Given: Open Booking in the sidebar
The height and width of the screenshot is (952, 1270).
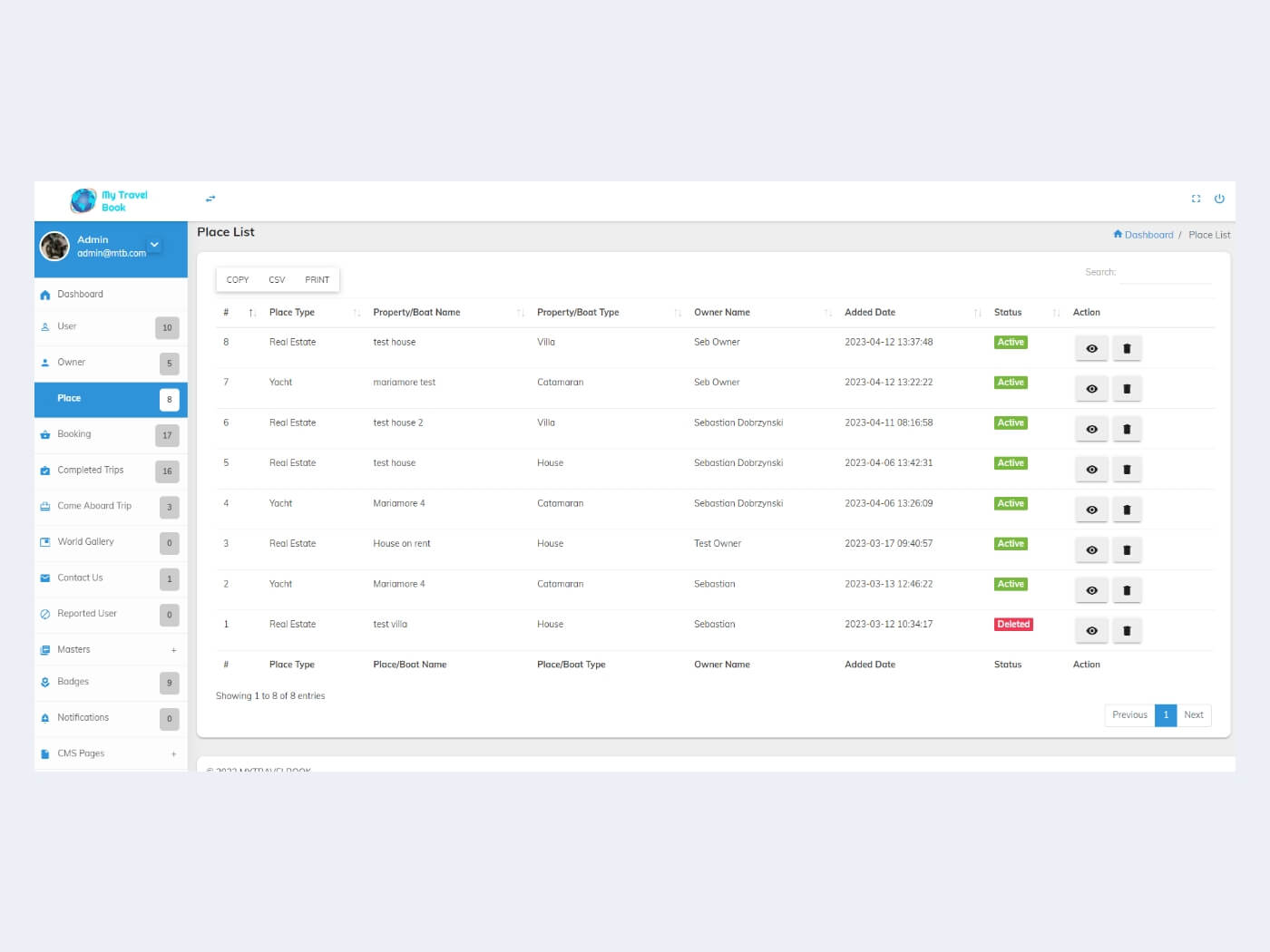Looking at the screenshot, I should 74,434.
